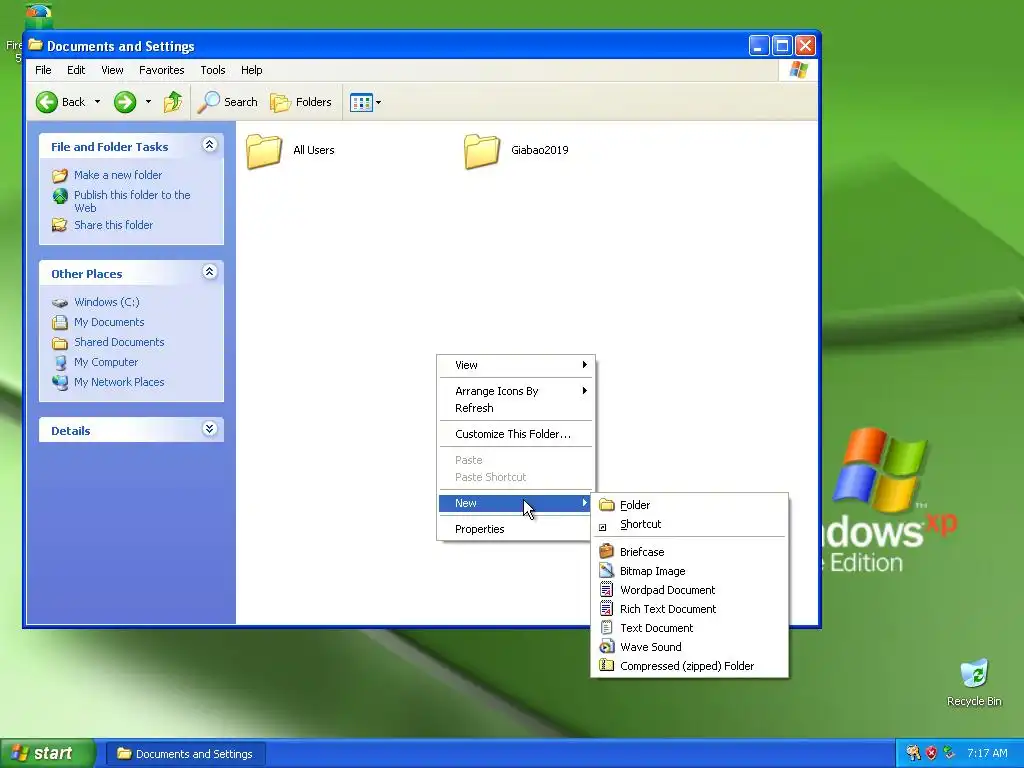Screen dimensions: 1024x768
Task: Create a new Rich Text Document
Action: pyautogui.click(x=690, y=609)
